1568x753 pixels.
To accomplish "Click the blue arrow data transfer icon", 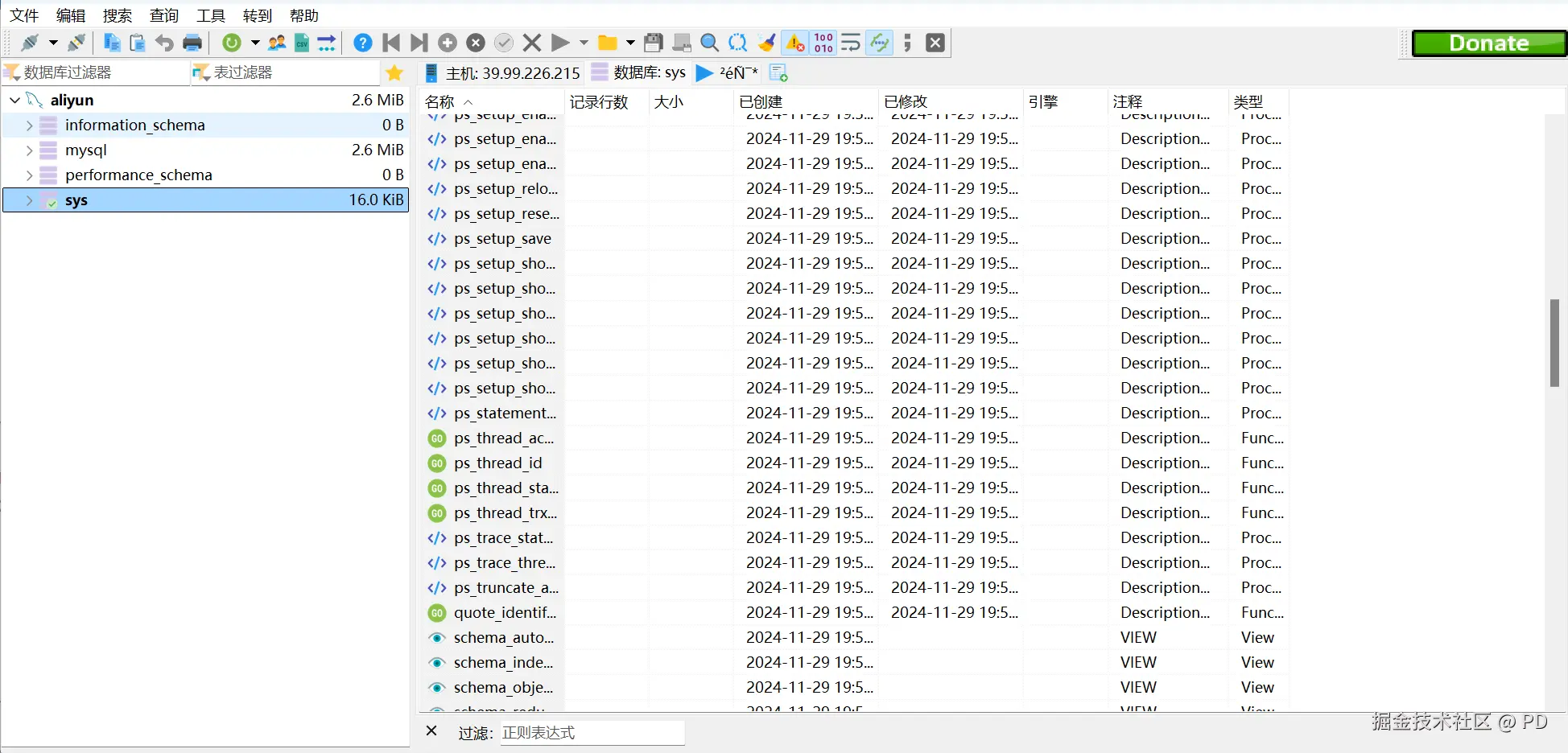I will pyautogui.click(x=327, y=43).
